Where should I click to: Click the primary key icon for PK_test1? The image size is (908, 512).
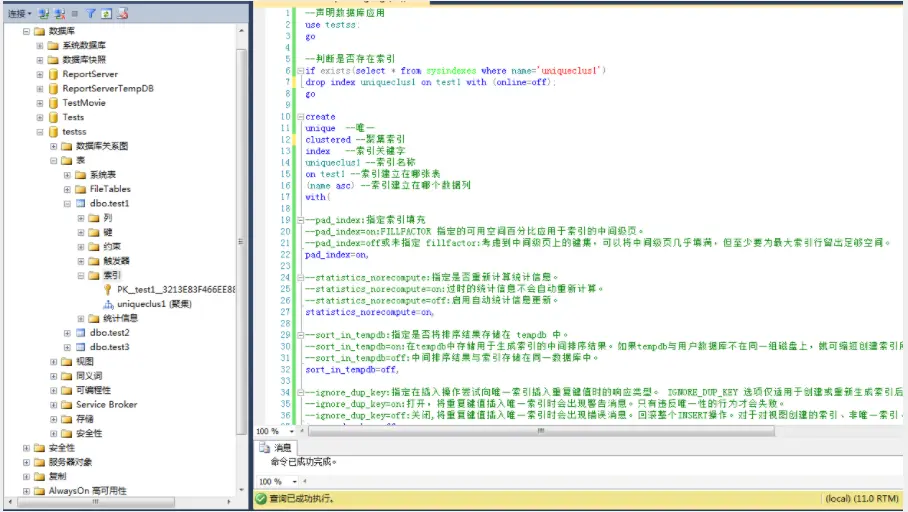108,290
